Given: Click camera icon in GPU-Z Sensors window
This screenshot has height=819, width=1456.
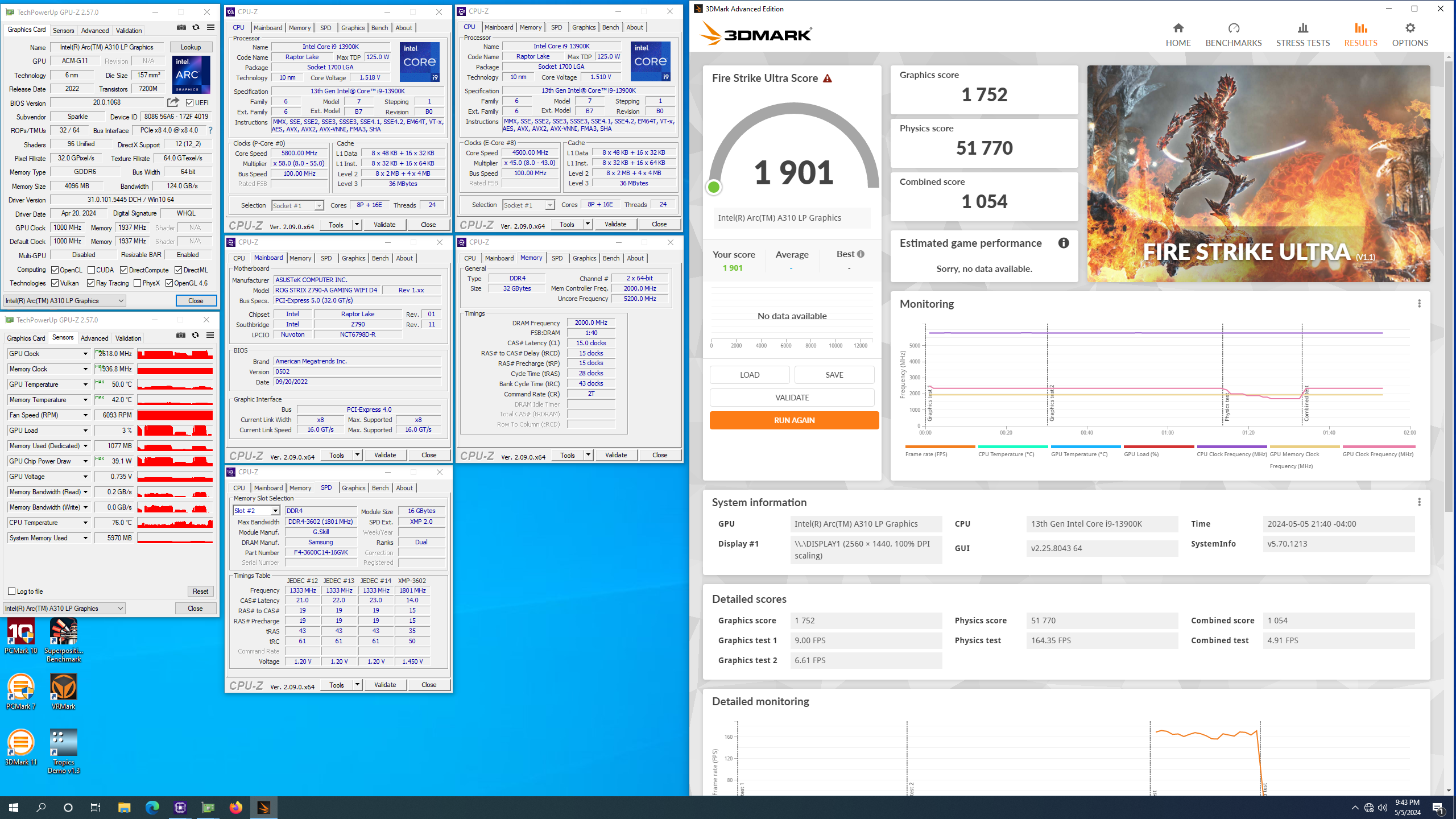Looking at the screenshot, I should click(x=181, y=336).
